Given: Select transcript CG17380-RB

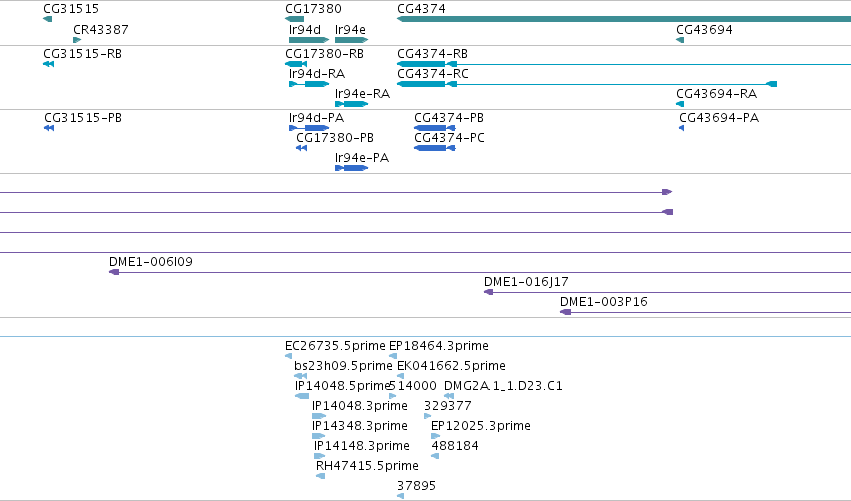Looking at the screenshot, I should pyautogui.click(x=325, y=54).
